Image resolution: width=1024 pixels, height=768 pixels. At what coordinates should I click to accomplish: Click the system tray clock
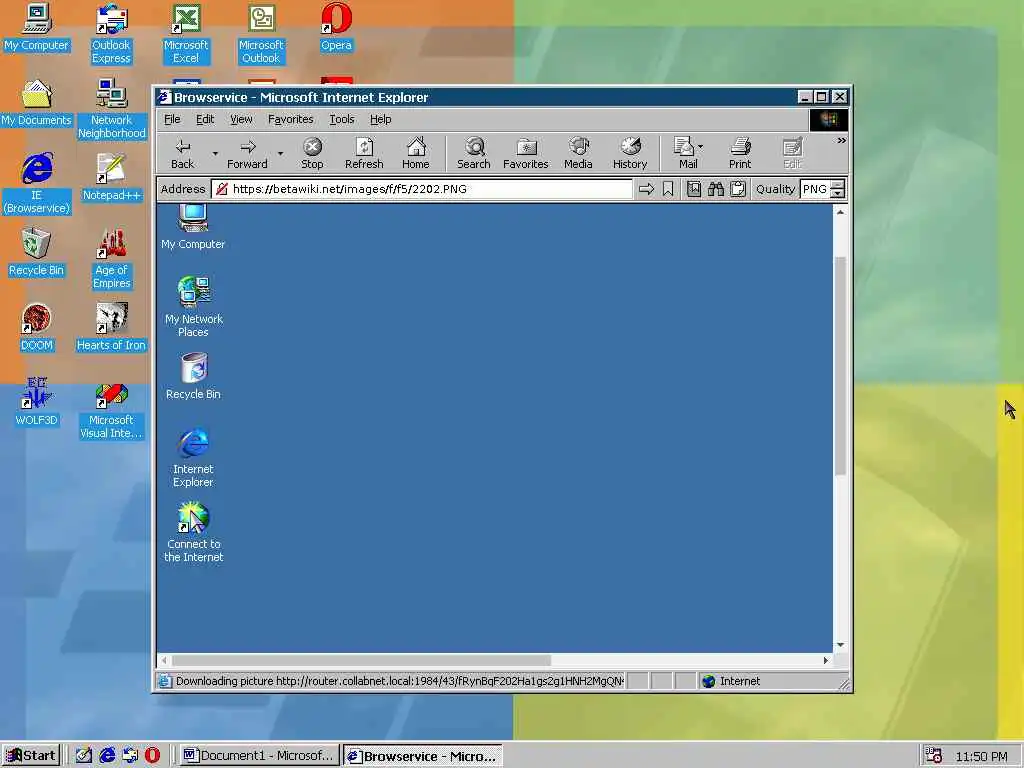tap(982, 756)
